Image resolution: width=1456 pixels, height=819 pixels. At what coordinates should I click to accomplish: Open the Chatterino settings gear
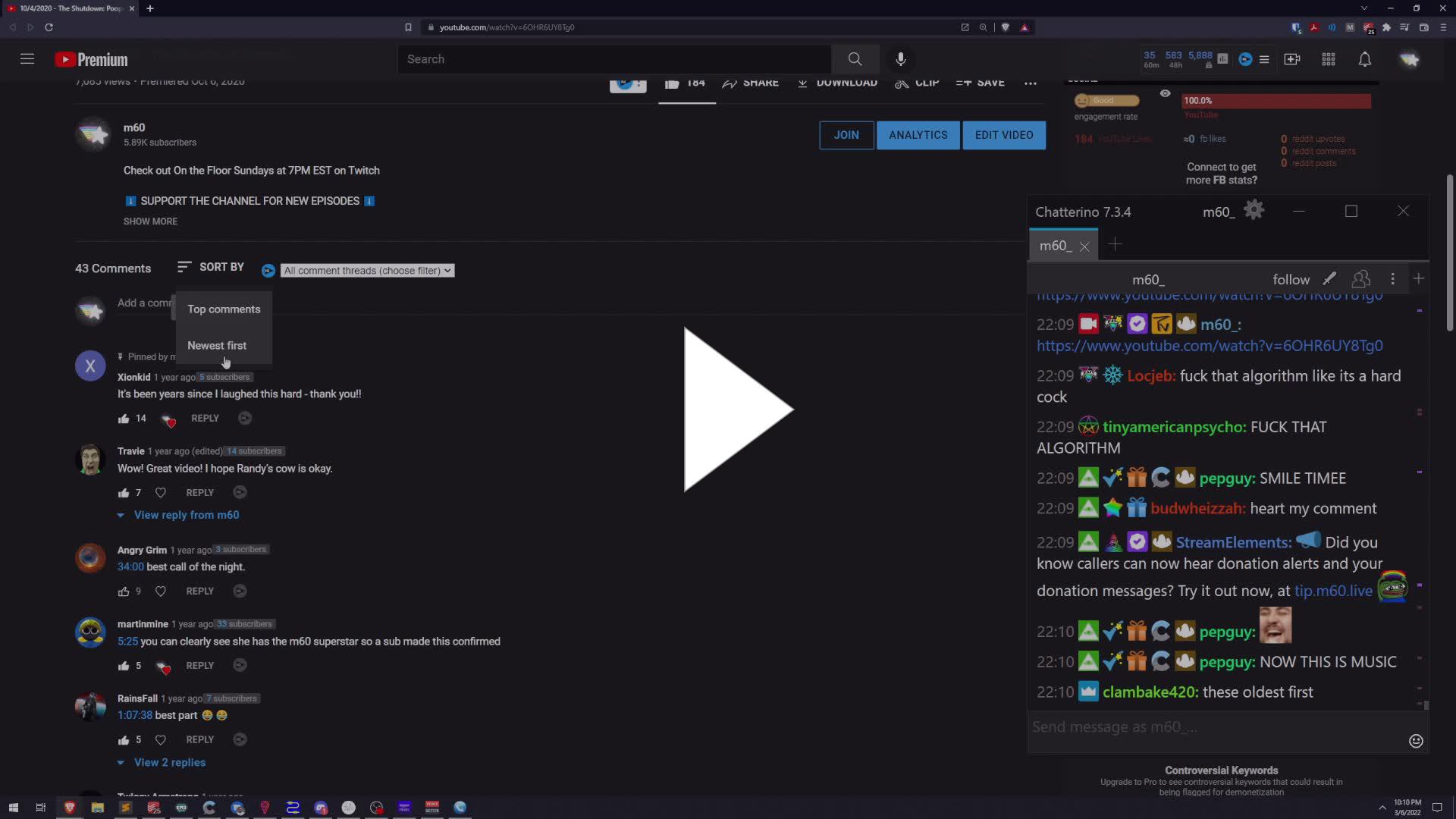(x=1254, y=210)
